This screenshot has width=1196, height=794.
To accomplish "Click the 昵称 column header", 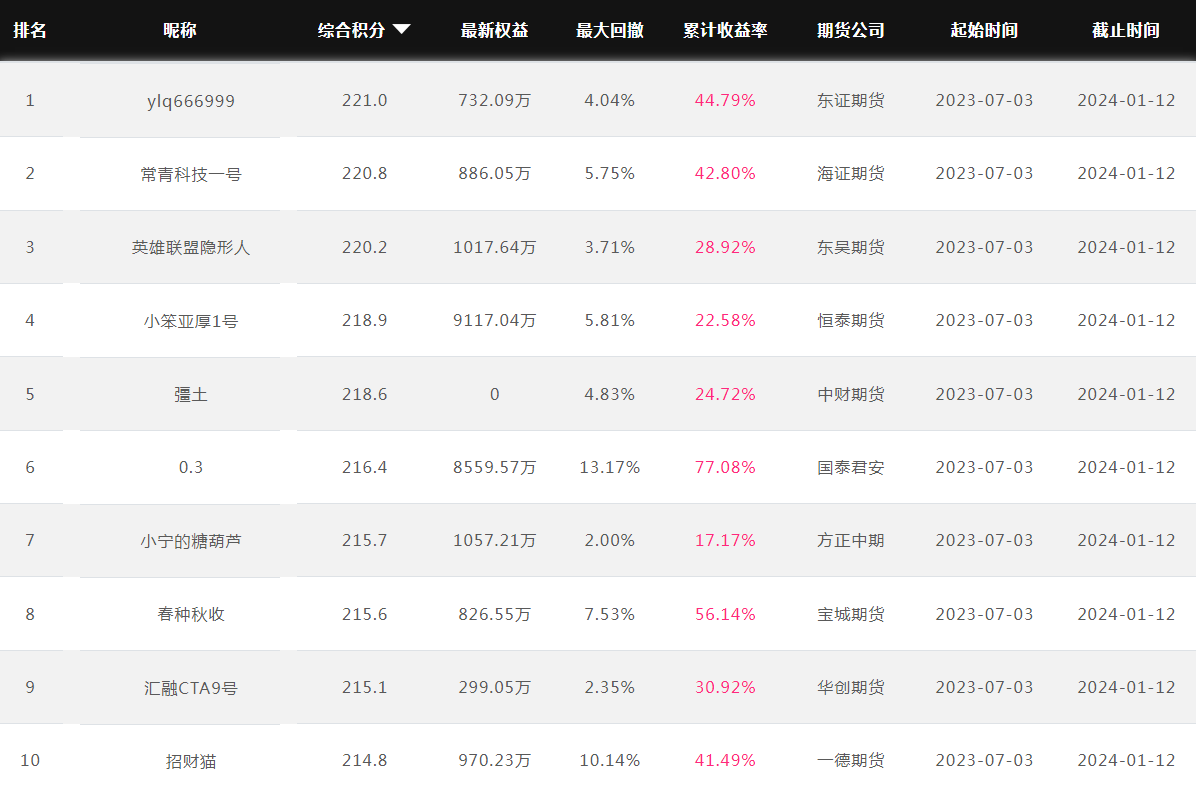I will tap(180, 31).
